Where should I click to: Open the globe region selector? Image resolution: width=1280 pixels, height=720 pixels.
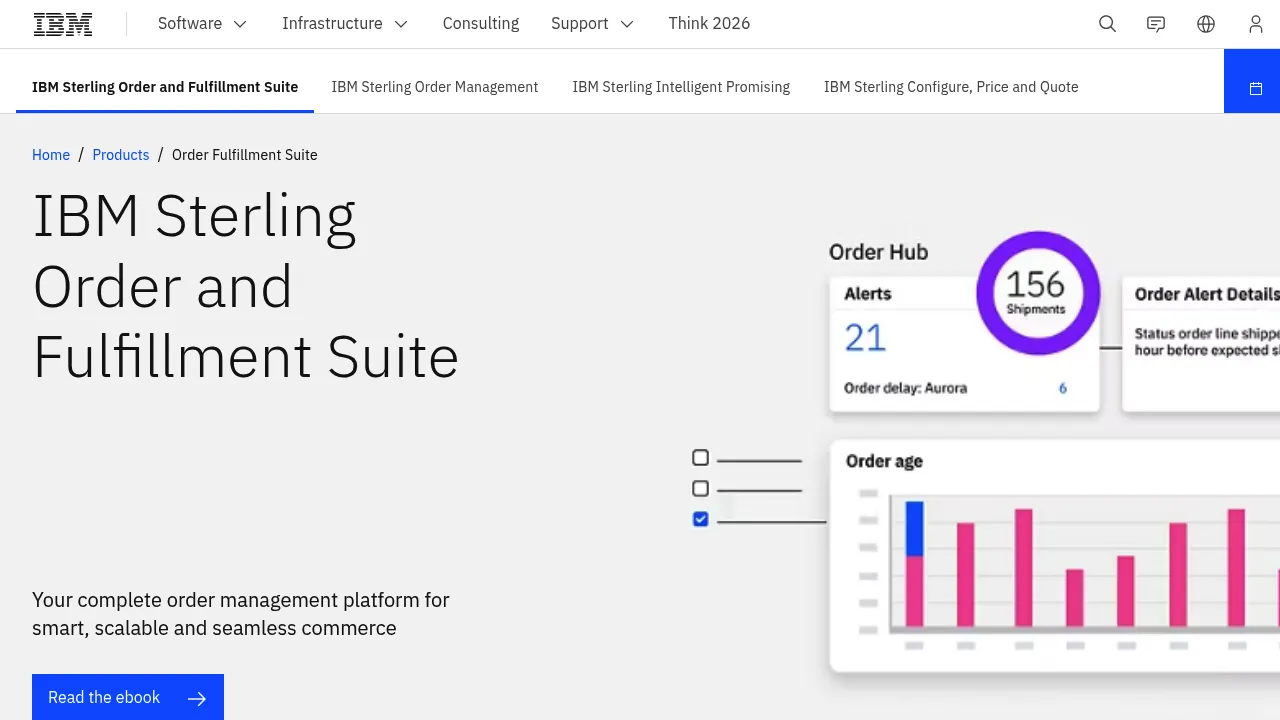point(1206,24)
